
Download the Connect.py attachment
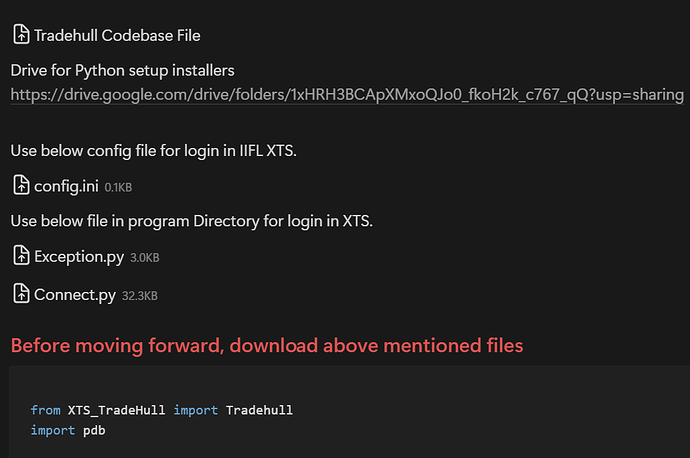[x=75, y=295]
